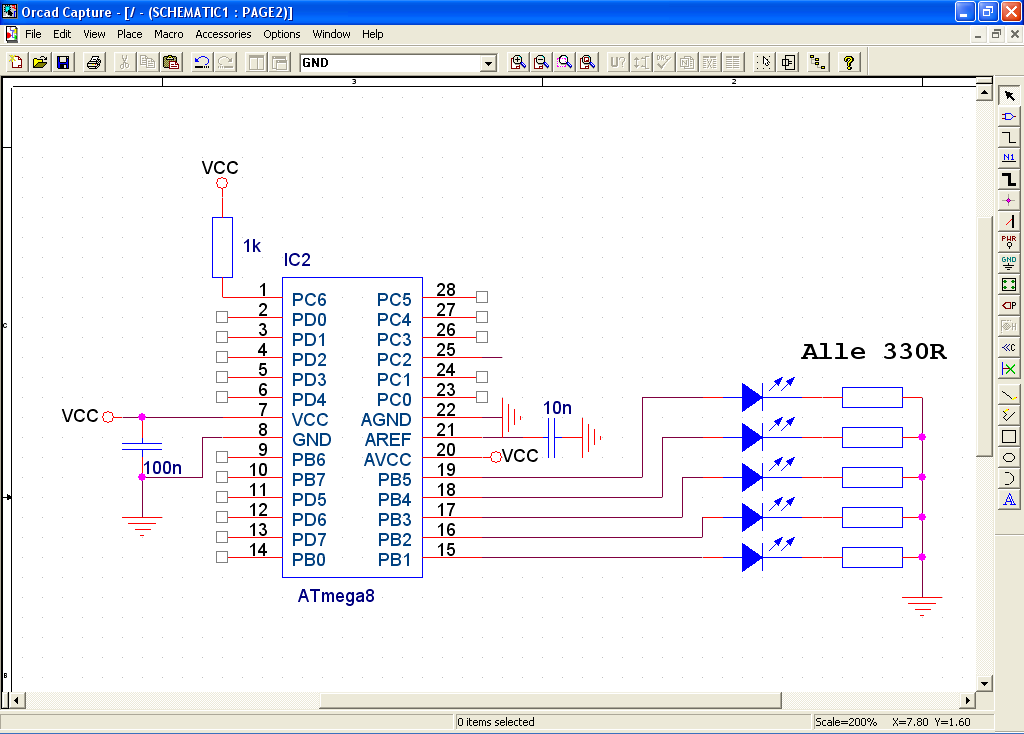
Task: Select the Place Part tool
Action: tap(1009, 116)
